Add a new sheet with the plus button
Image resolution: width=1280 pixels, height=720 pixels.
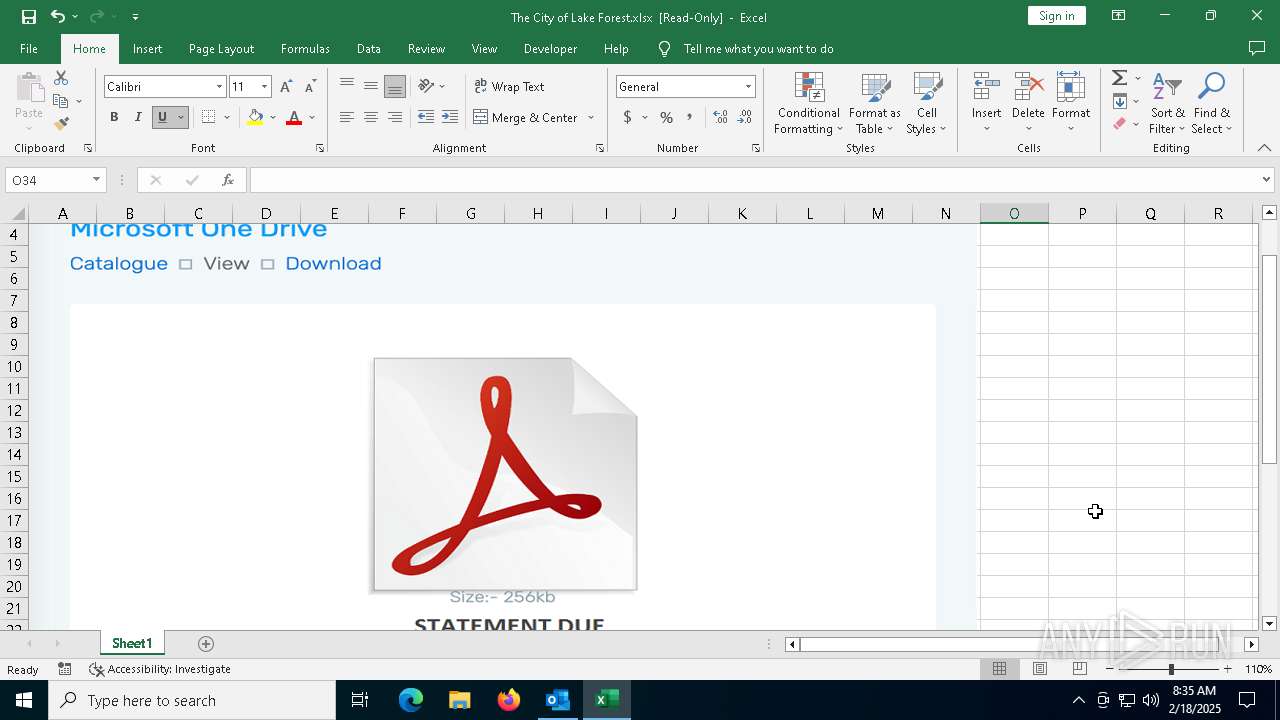[206, 644]
